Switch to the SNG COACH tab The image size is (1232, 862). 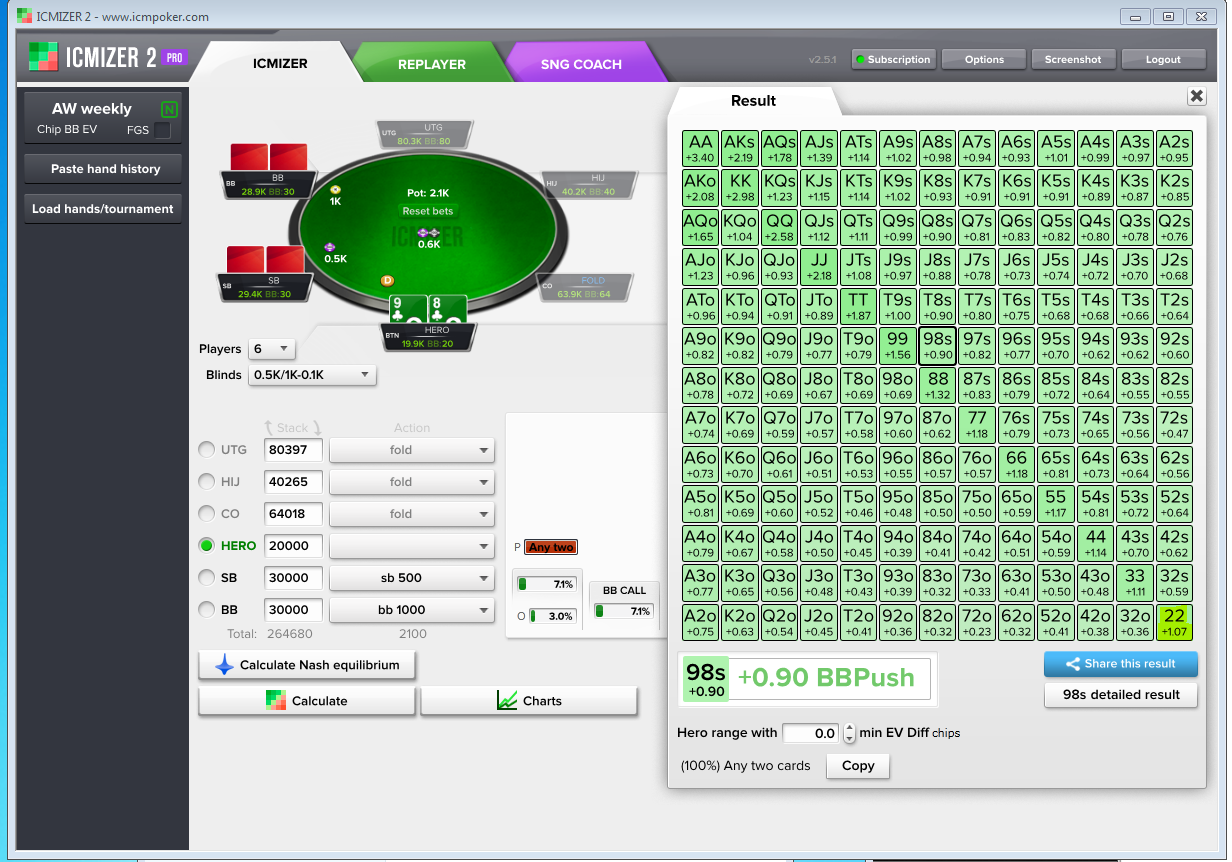[582, 63]
